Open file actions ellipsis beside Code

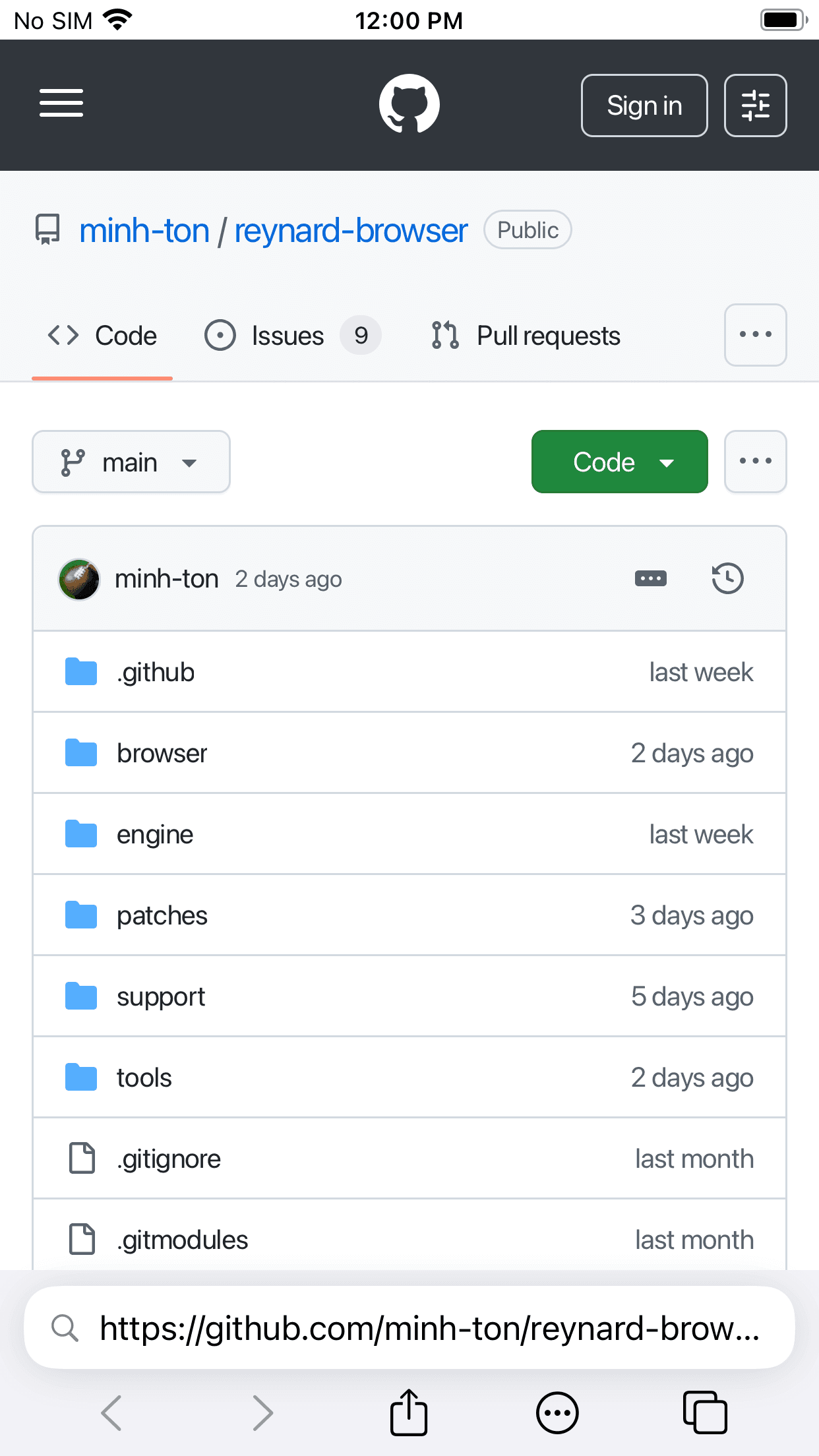click(755, 462)
